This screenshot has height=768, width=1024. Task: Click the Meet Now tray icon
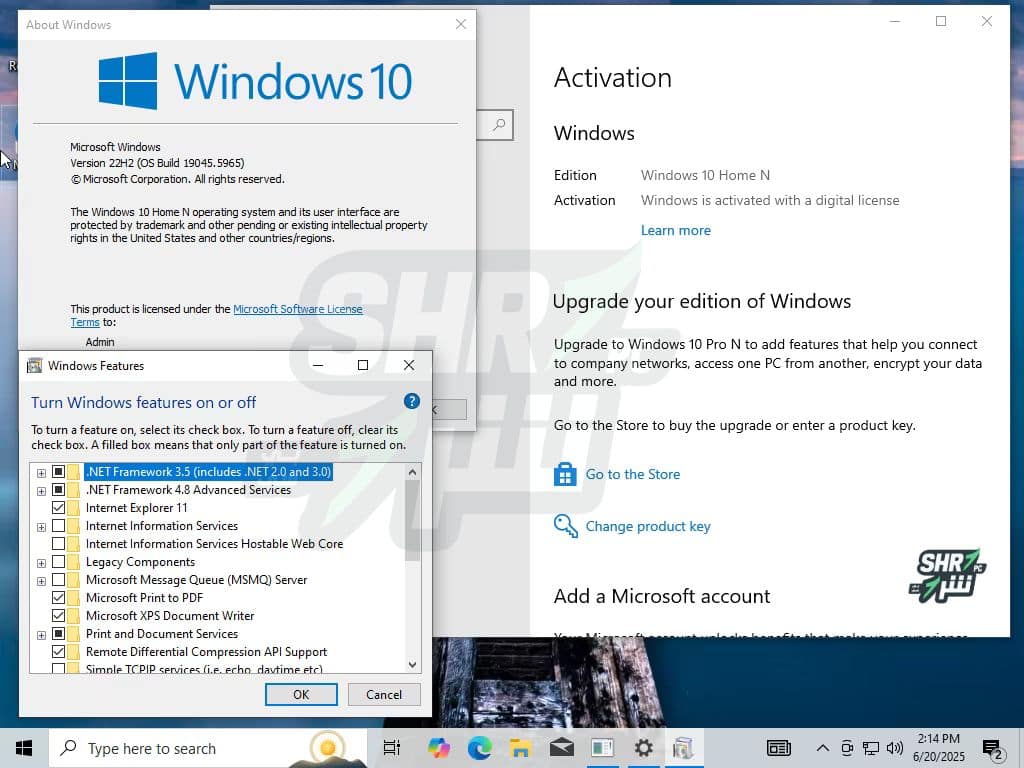[x=847, y=748]
